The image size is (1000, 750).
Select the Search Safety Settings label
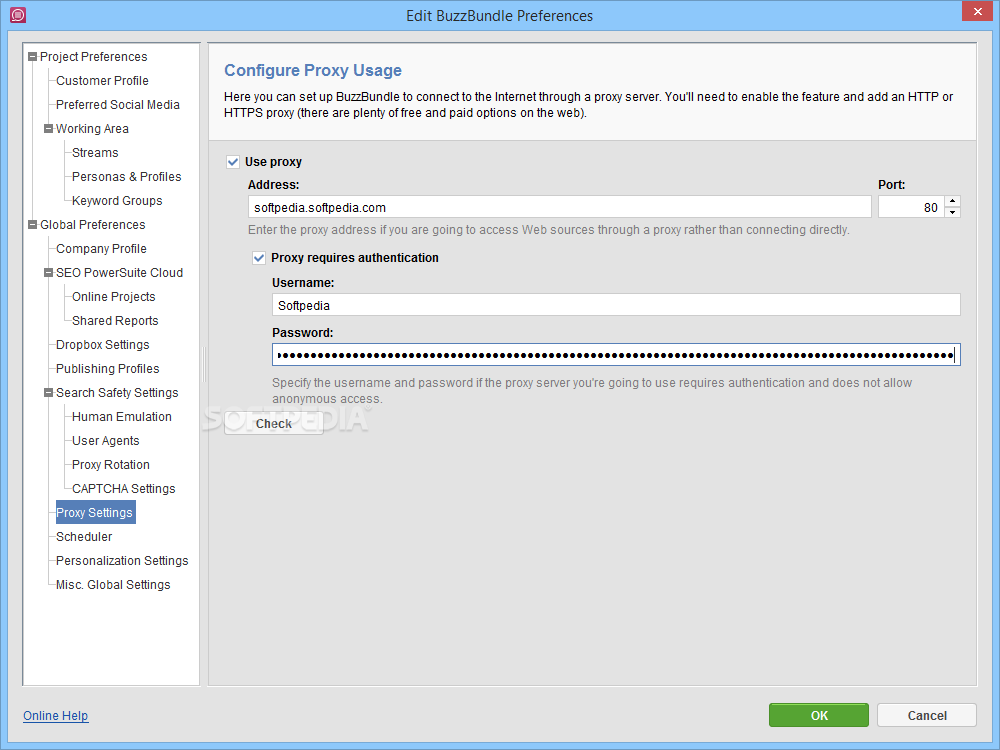117,393
